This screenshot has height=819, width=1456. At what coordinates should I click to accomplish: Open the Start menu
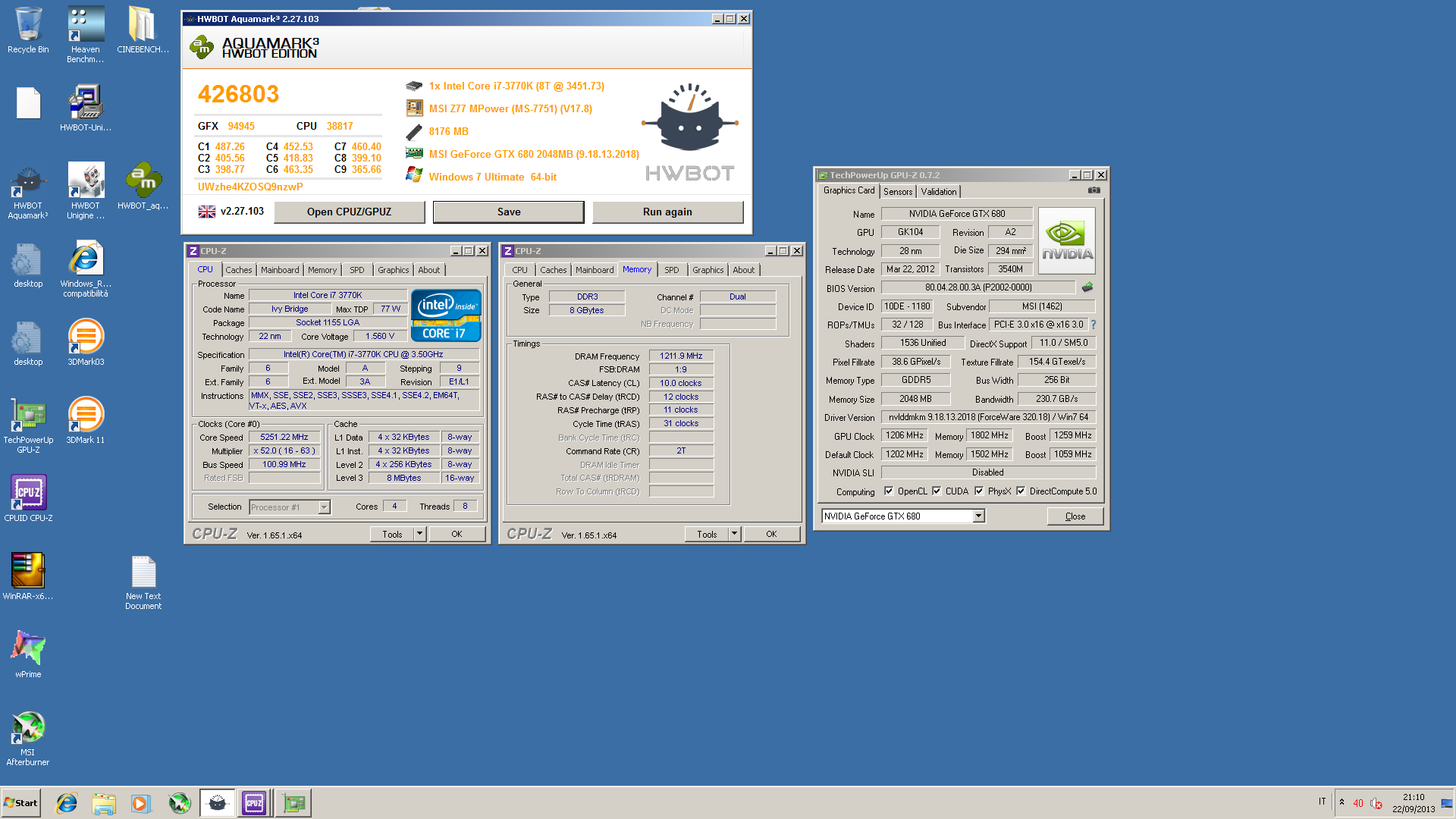click(x=21, y=803)
